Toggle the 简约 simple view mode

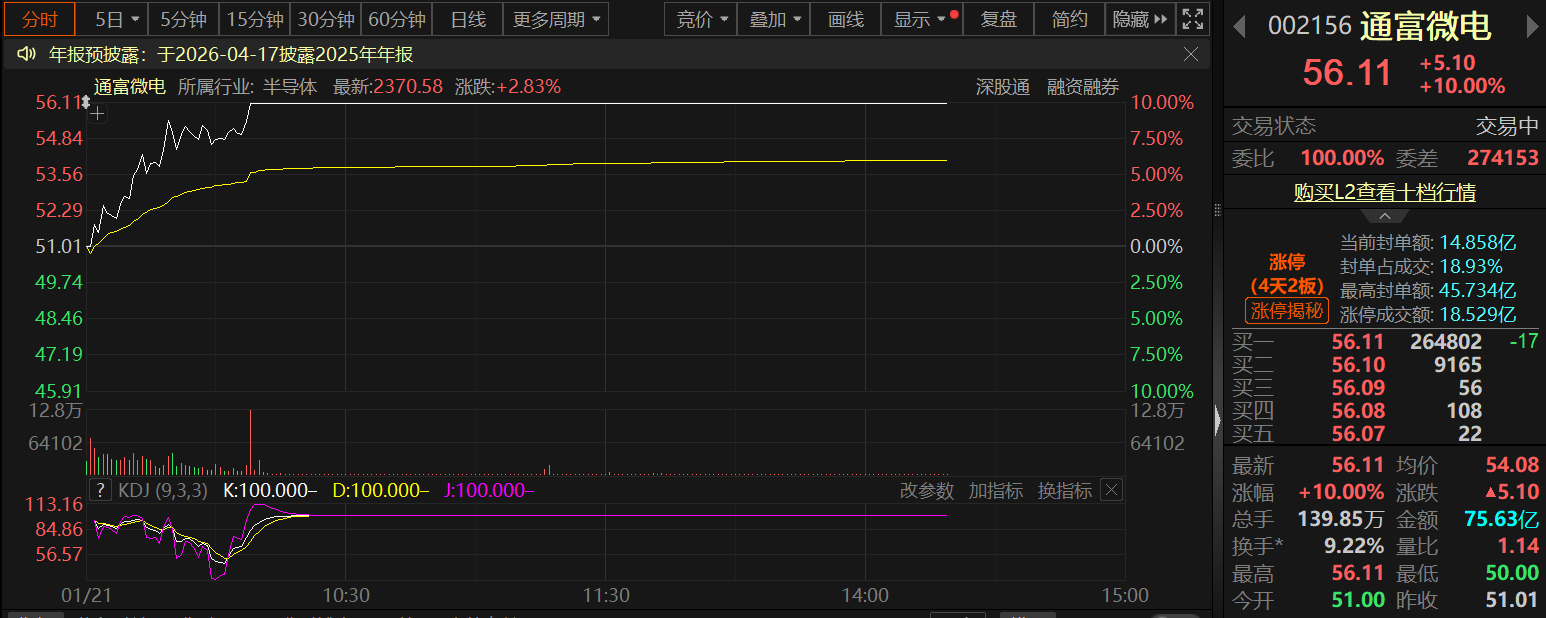click(x=1070, y=19)
